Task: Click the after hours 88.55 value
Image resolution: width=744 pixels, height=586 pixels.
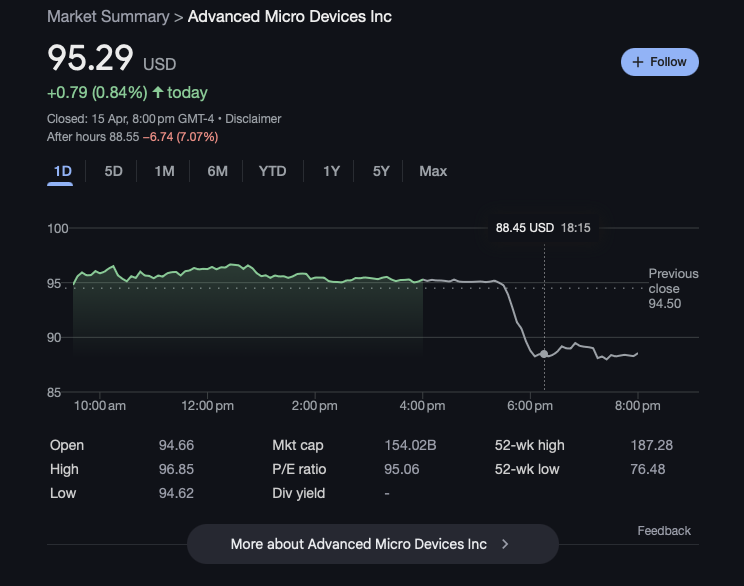Action: click(124, 137)
